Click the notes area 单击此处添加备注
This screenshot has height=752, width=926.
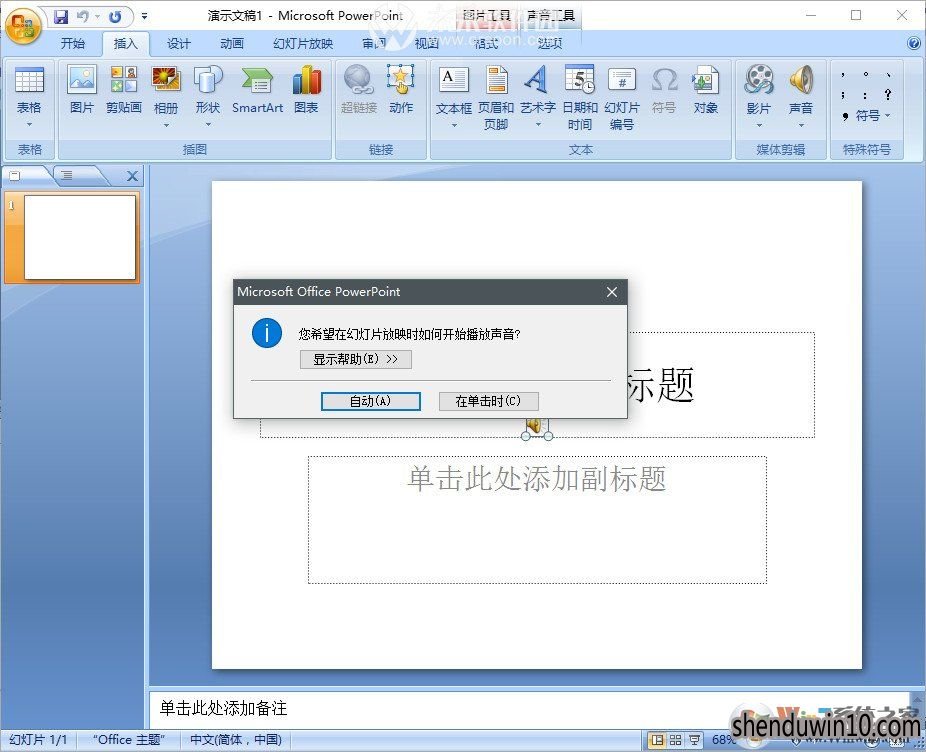pyautogui.click(x=223, y=708)
